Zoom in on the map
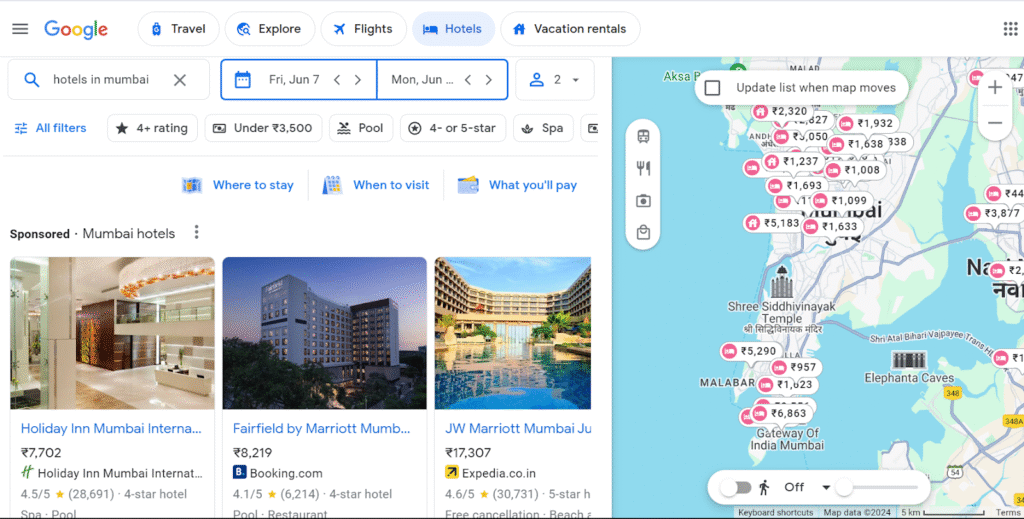This screenshot has width=1024, height=519. (995, 87)
